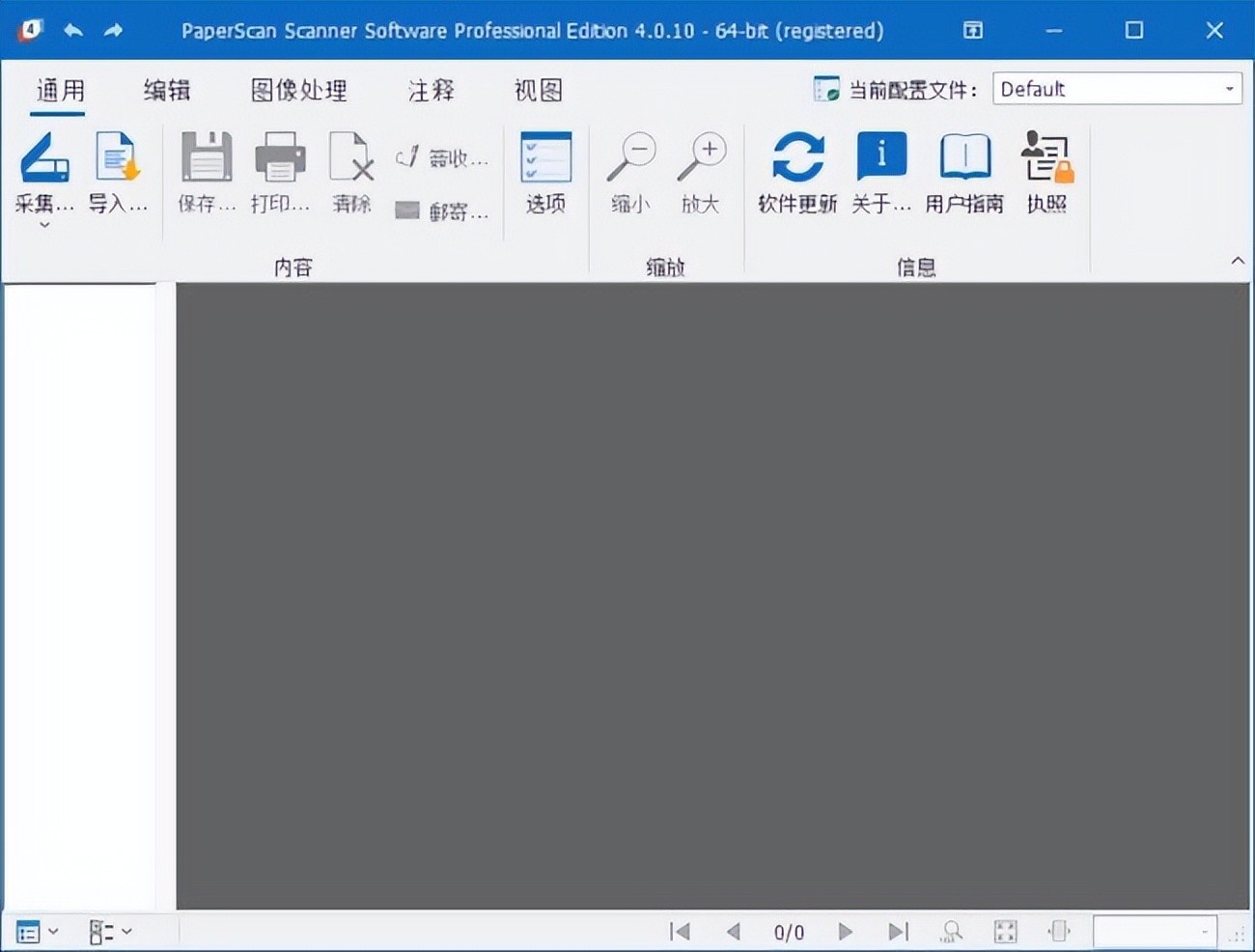Viewport: 1255px width, 952px height.
Task: Expand the 采集 dropdown arrow
Action: coord(44,225)
